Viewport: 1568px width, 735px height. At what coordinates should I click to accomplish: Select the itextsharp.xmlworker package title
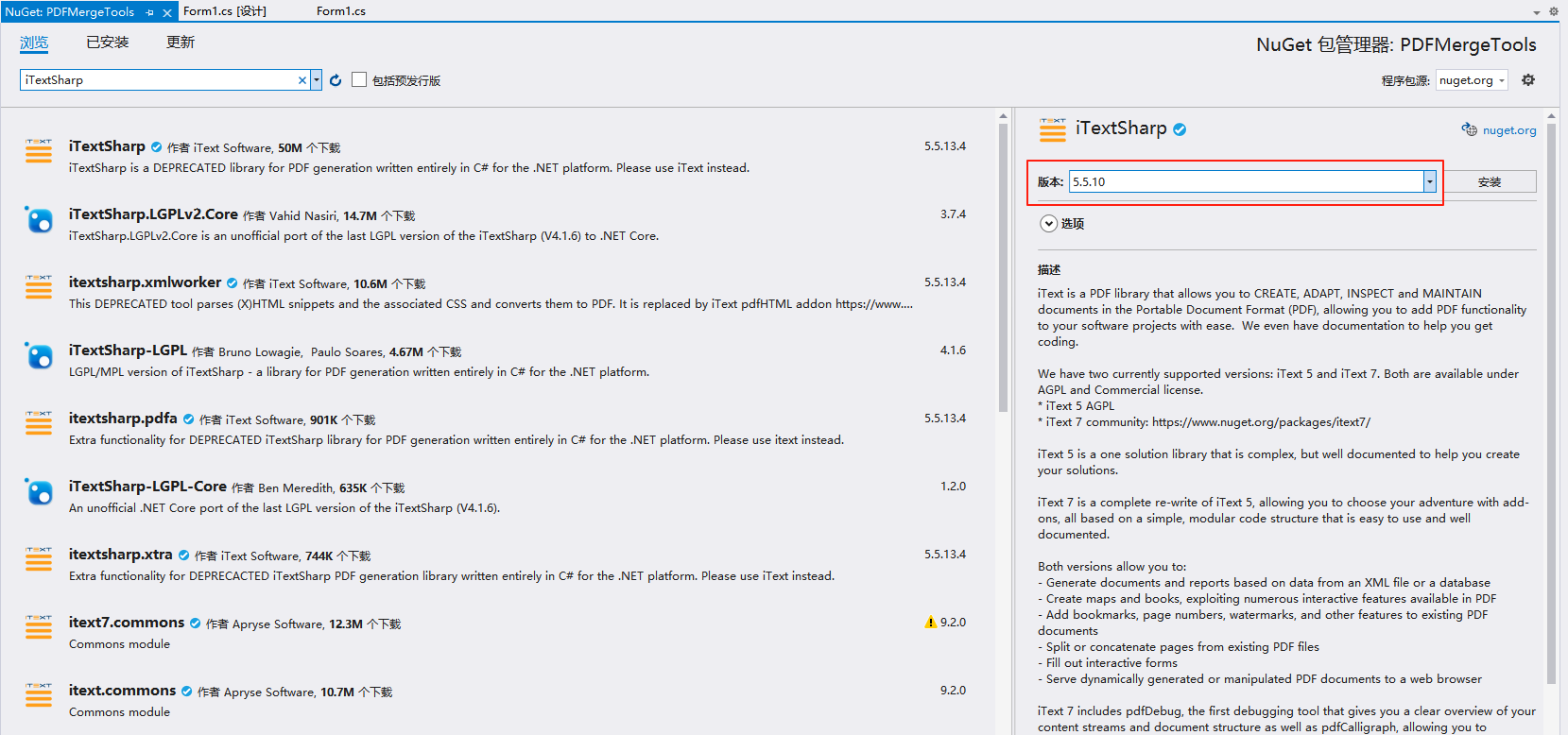click(x=145, y=282)
